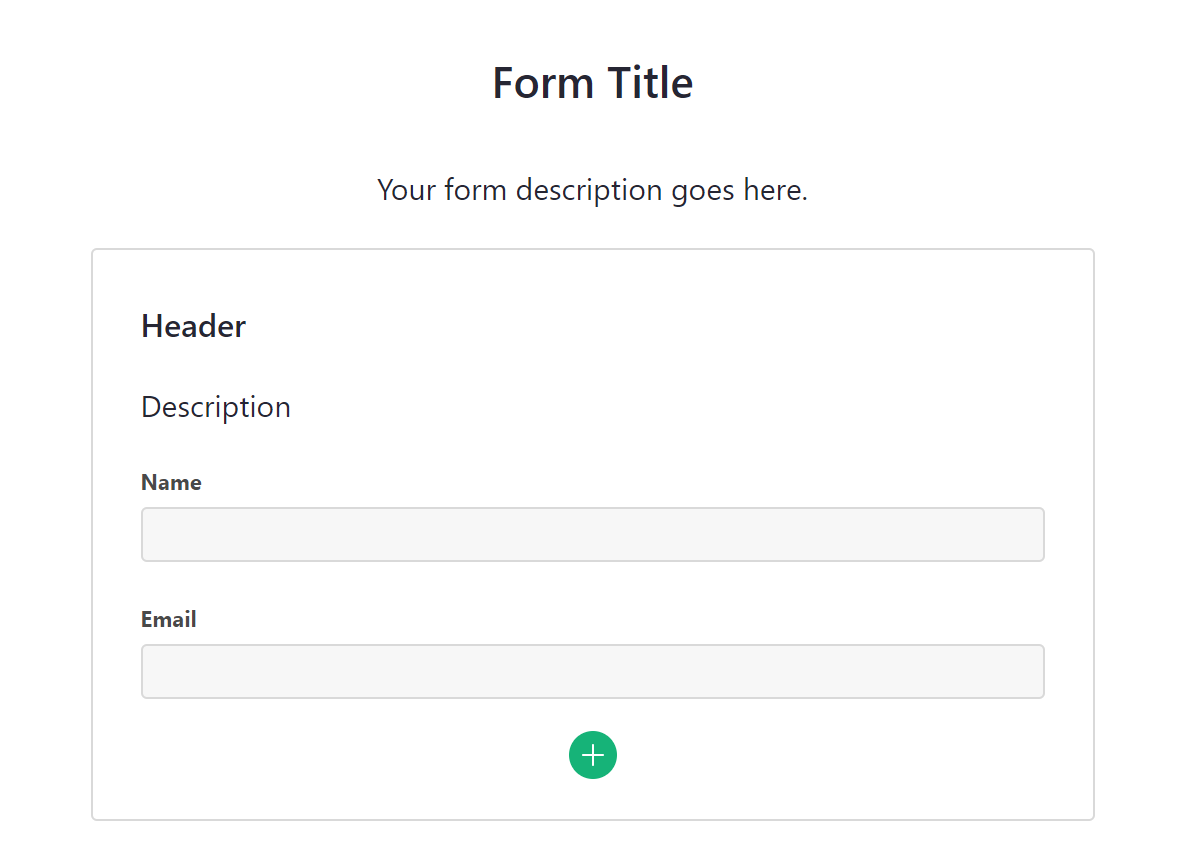Click the form description line above the card
This screenshot has height=841, width=1188.
pyautogui.click(x=592, y=190)
